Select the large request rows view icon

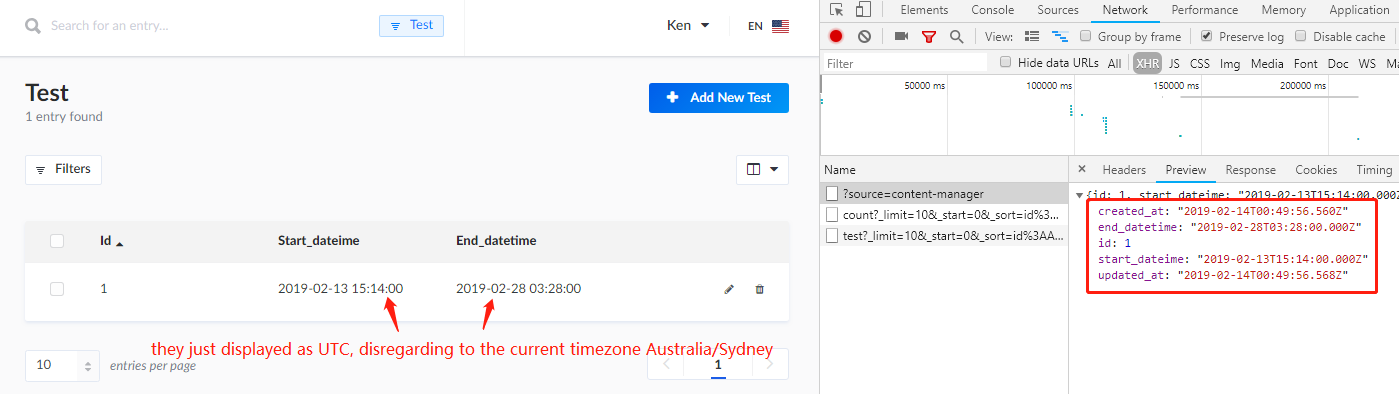pos(1032,36)
